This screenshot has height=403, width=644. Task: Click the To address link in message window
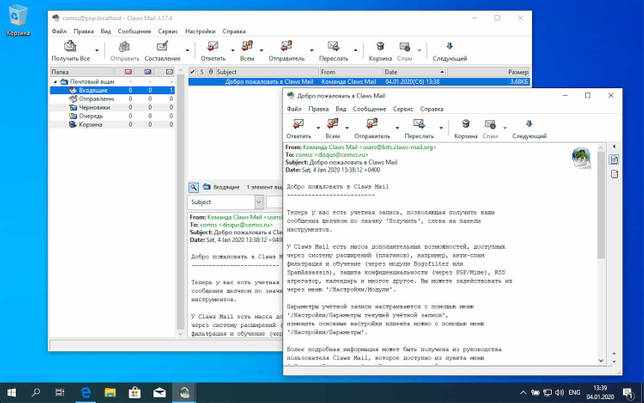pos(332,155)
